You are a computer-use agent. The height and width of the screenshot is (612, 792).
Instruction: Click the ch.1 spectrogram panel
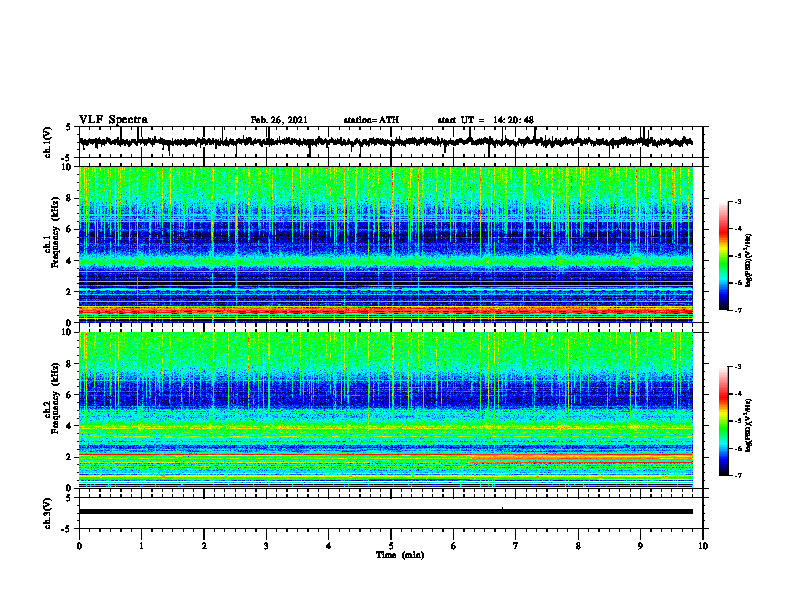386,244
